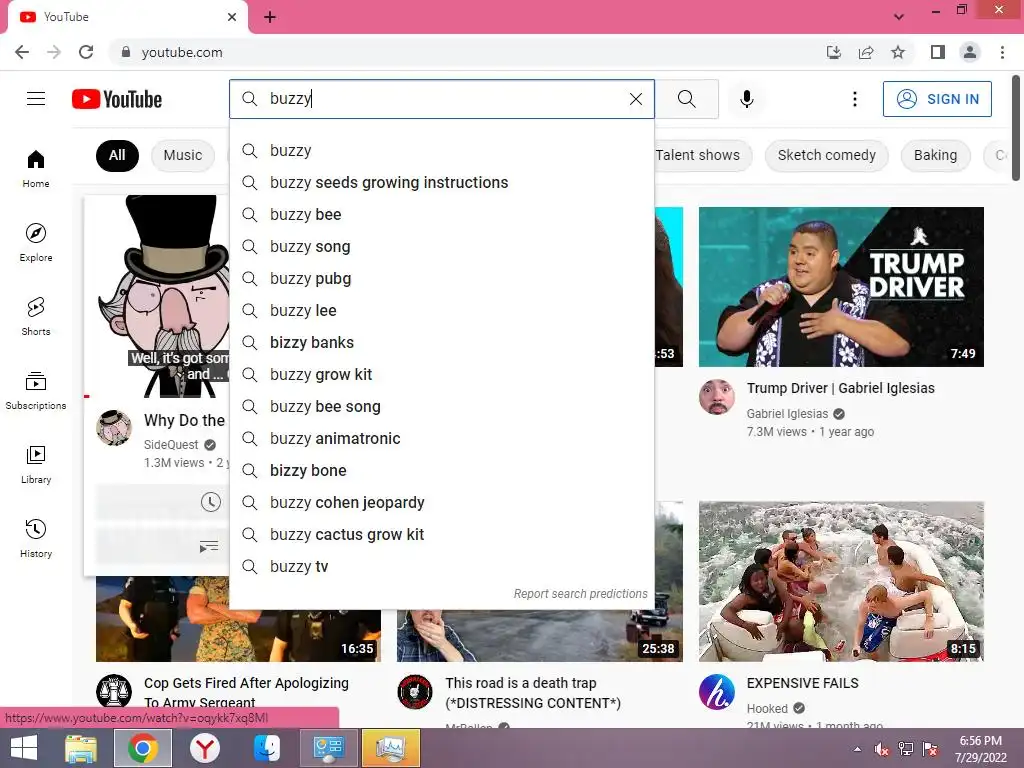The image size is (1024, 768).
Task: Bookmark this page with the star icon
Action: pyautogui.click(x=898, y=52)
